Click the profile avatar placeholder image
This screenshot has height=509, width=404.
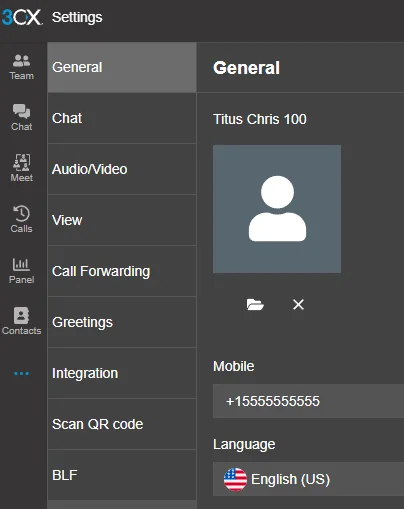pyautogui.click(x=277, y=209)
